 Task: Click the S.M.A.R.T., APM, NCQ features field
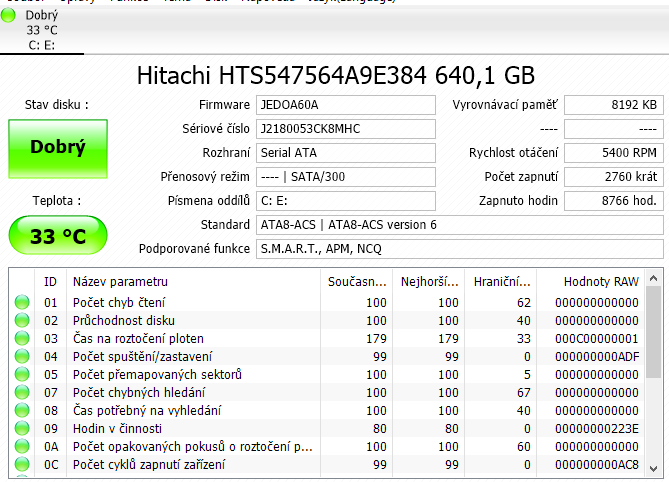click(460, 249)
